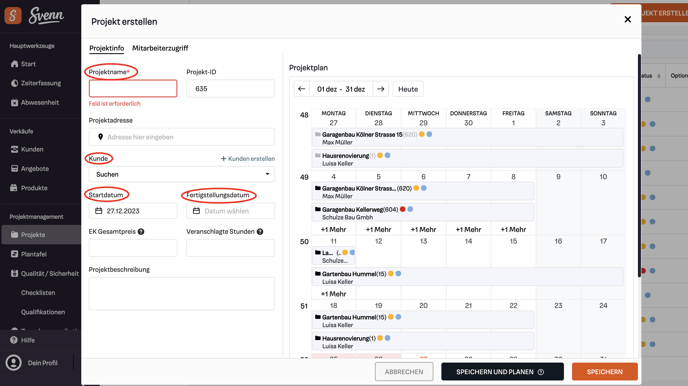Expand the Kunde Suchen dropdown
The height and width of the screenshot is (386, 688).
pos(182,174)
